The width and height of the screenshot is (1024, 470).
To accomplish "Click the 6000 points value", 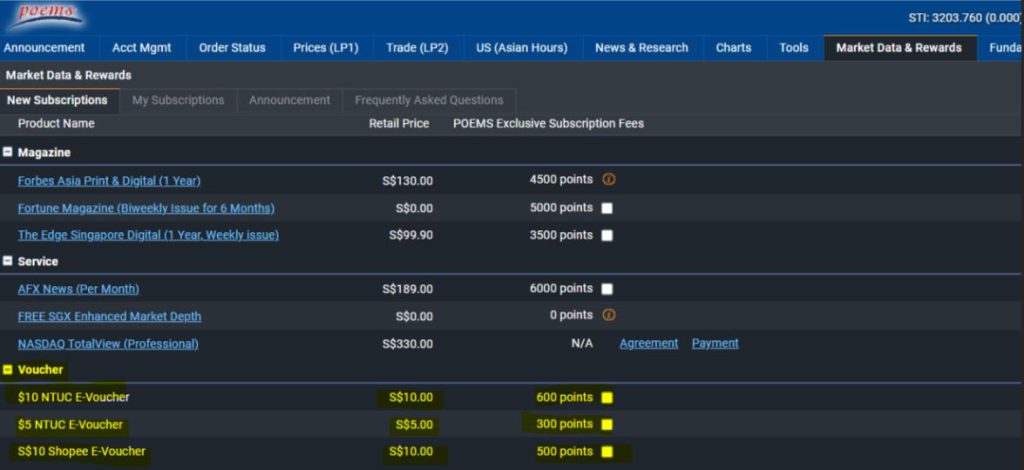I will tap(561, 289).
